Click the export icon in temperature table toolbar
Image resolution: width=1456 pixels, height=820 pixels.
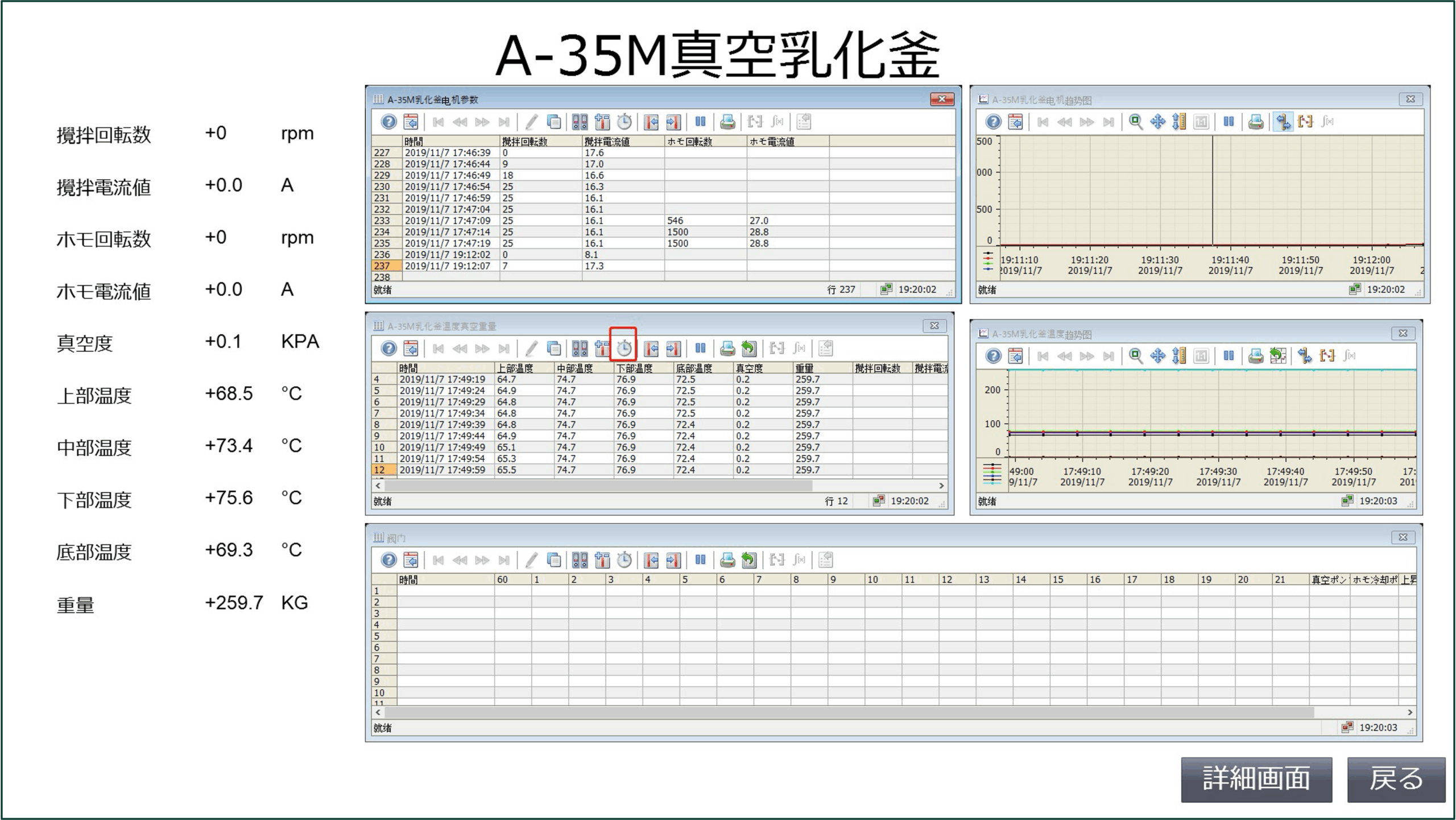[749, 348]
